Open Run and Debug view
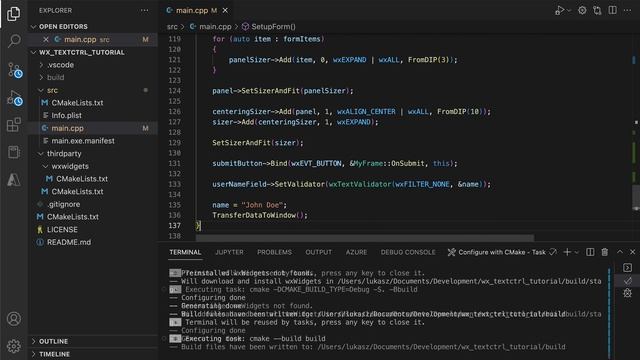 (x=15, y=98)
